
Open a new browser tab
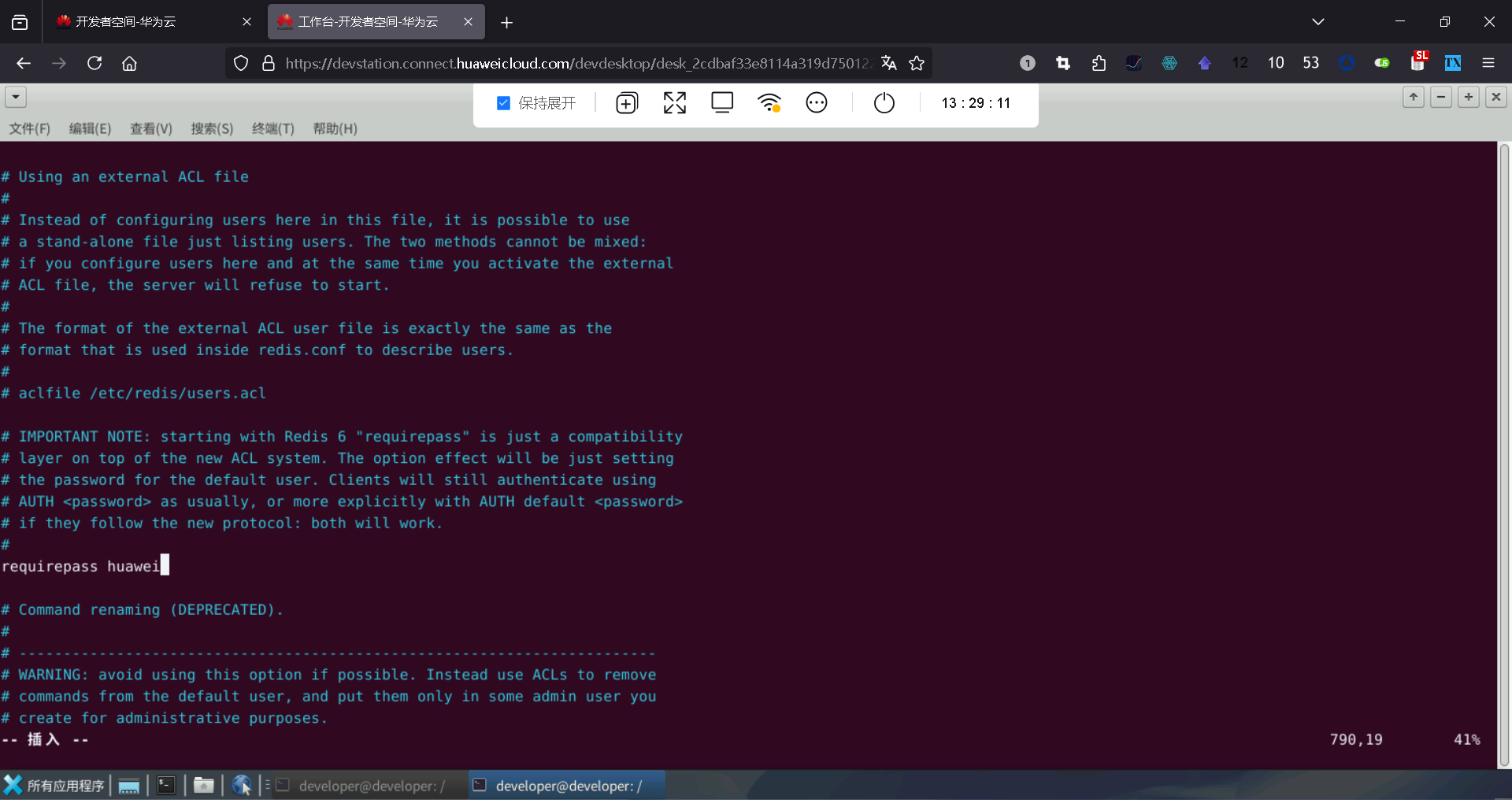click(506, 23)
